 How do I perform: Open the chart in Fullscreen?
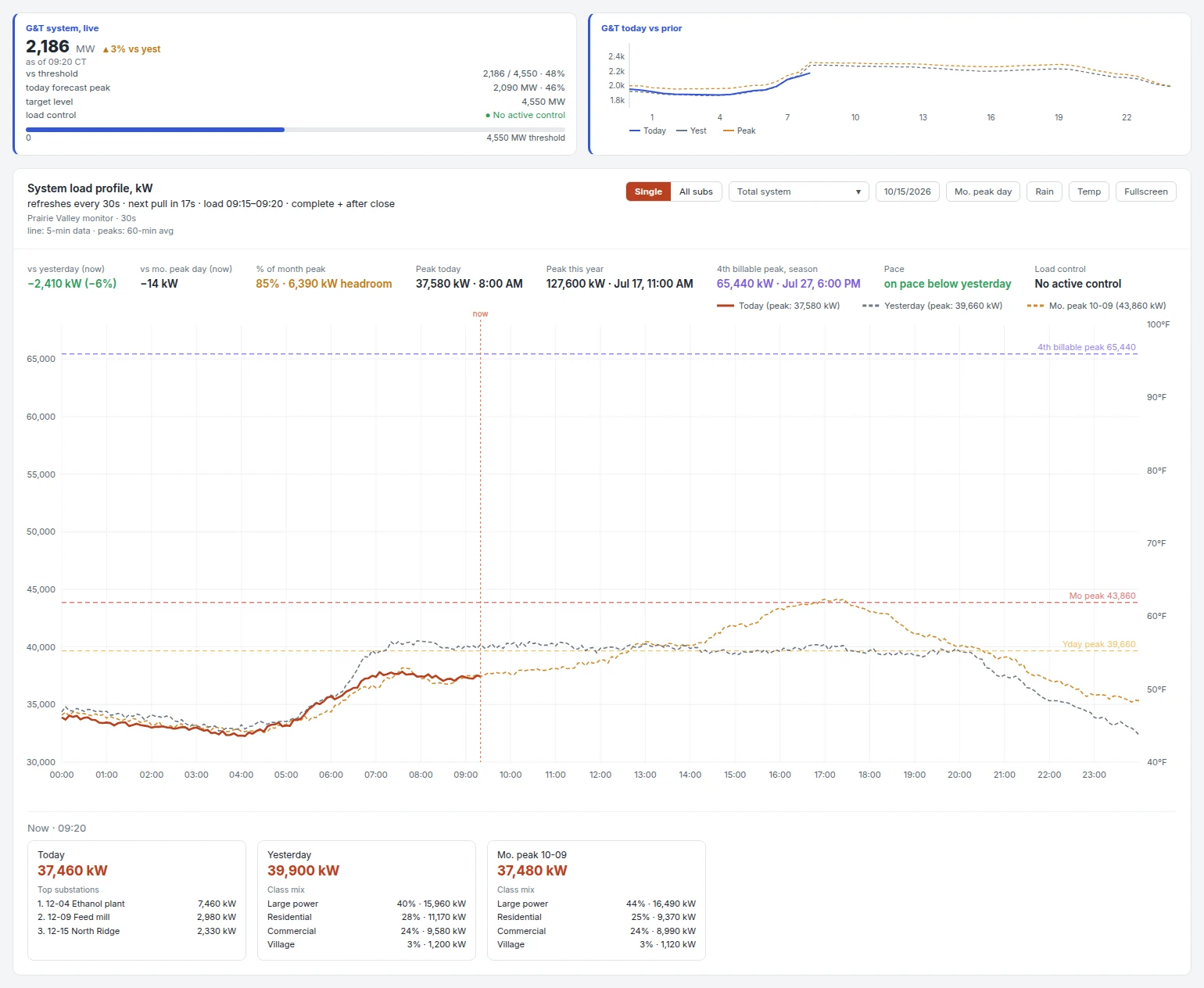1145,192
